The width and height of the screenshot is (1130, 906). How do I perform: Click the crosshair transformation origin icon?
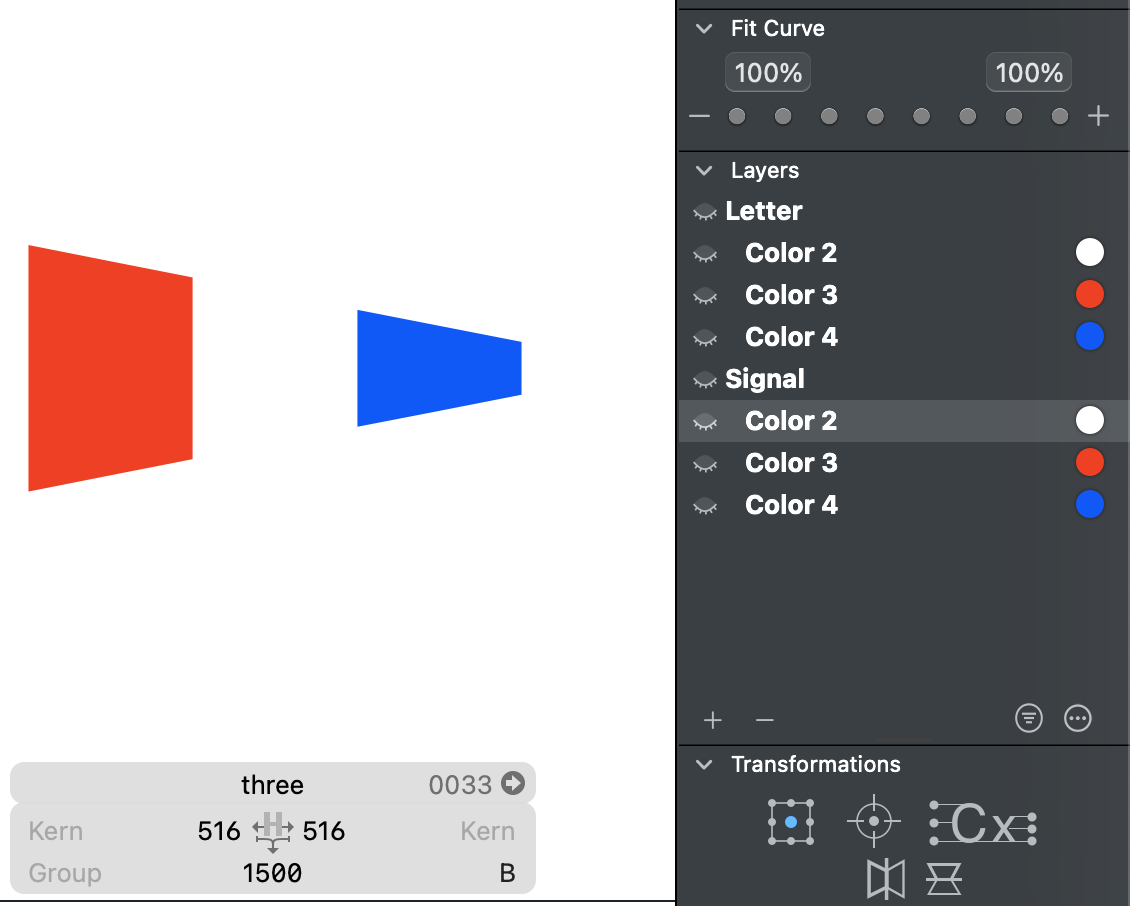[x=873, y=822]
